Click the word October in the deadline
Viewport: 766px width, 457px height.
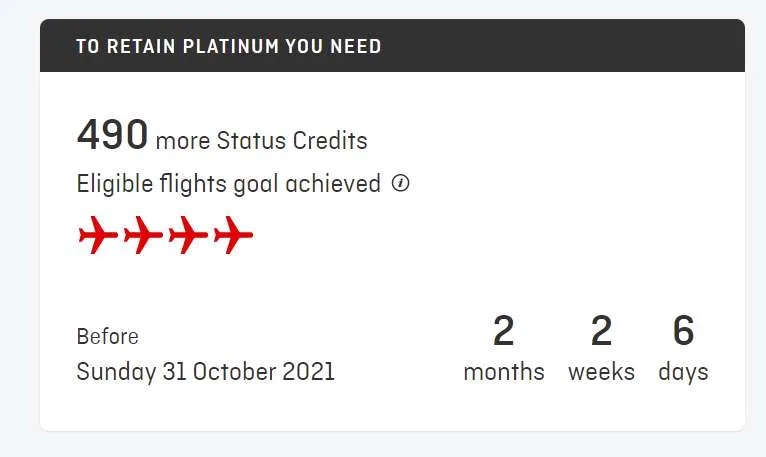pyautogui.click(x=233, y=372)
